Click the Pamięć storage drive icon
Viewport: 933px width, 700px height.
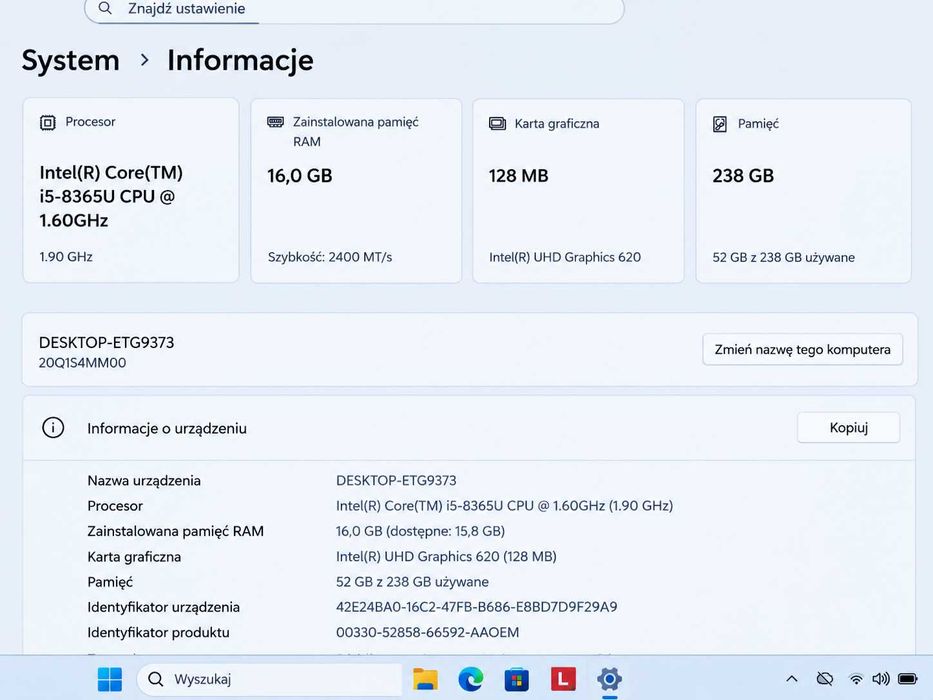(720, 124)
